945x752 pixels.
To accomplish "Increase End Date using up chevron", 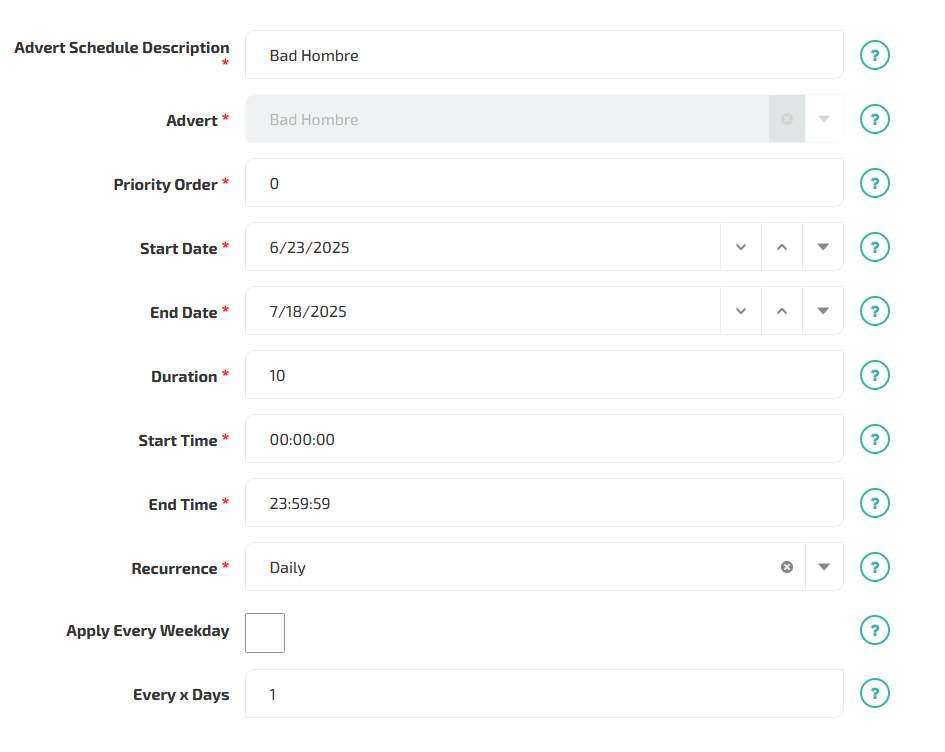I will 782,311.
